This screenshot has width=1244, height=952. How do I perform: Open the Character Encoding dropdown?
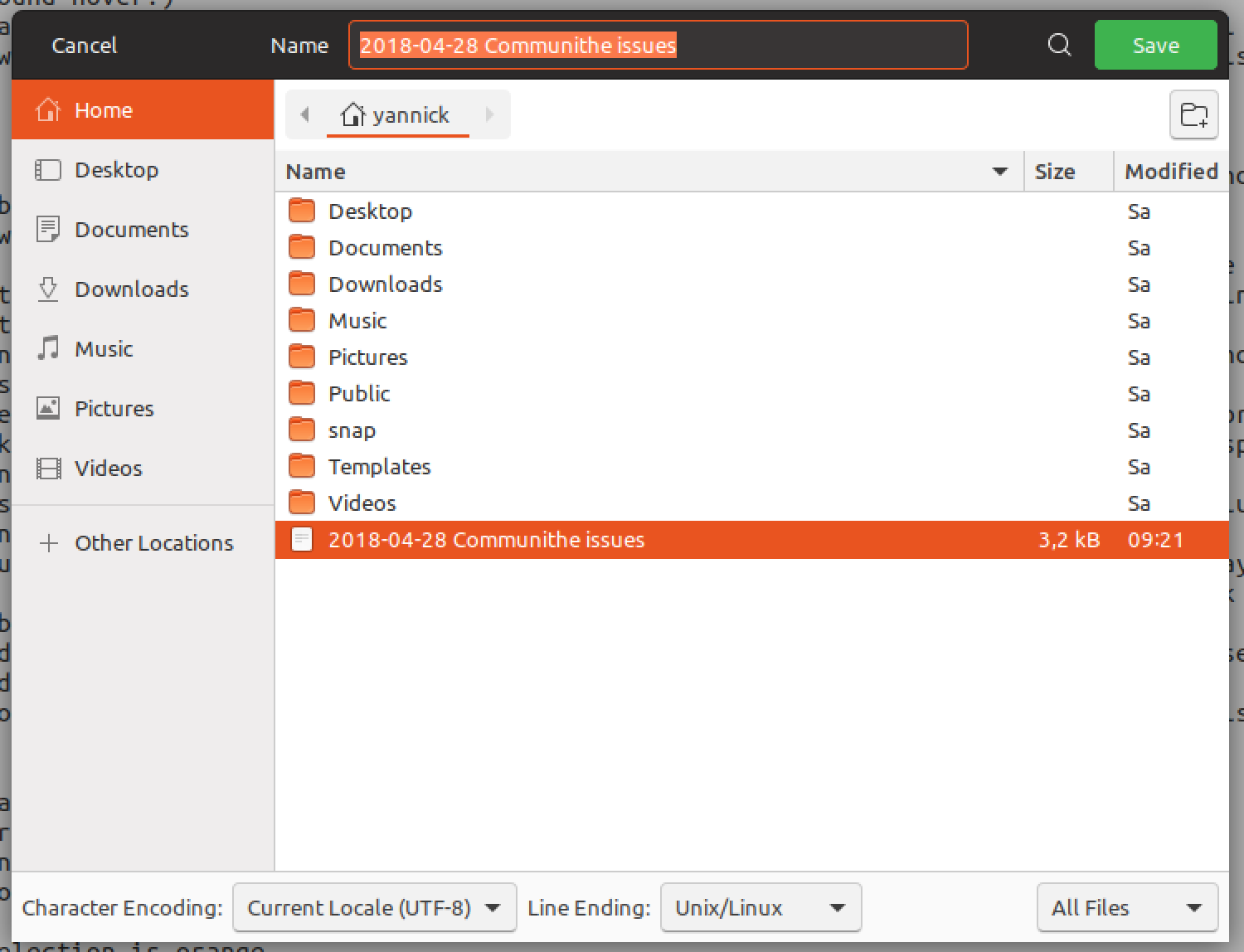click(374, 907)
